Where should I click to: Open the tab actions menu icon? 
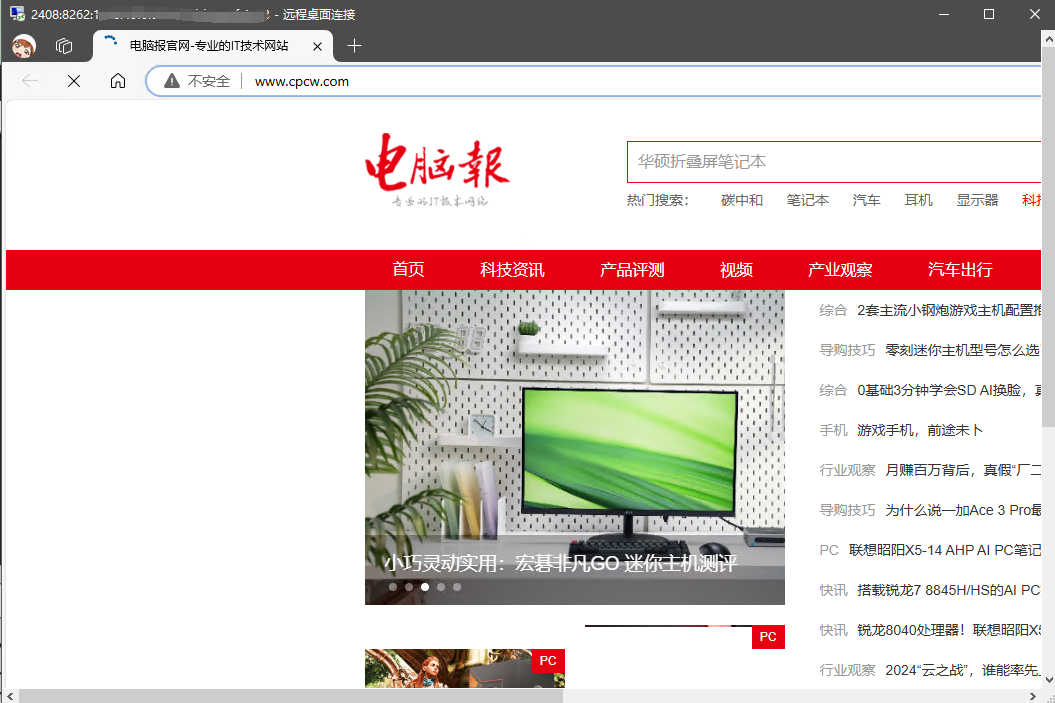coord(64,46)
